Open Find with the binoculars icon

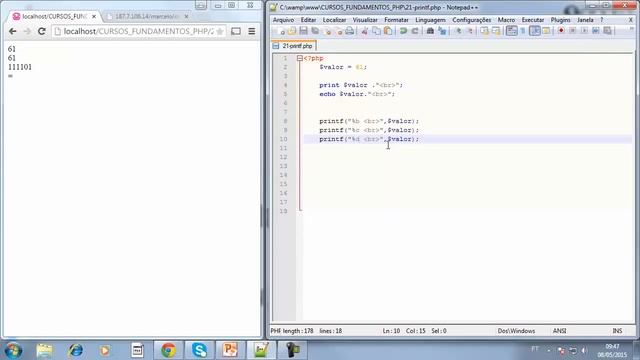(x=430, y=31)
